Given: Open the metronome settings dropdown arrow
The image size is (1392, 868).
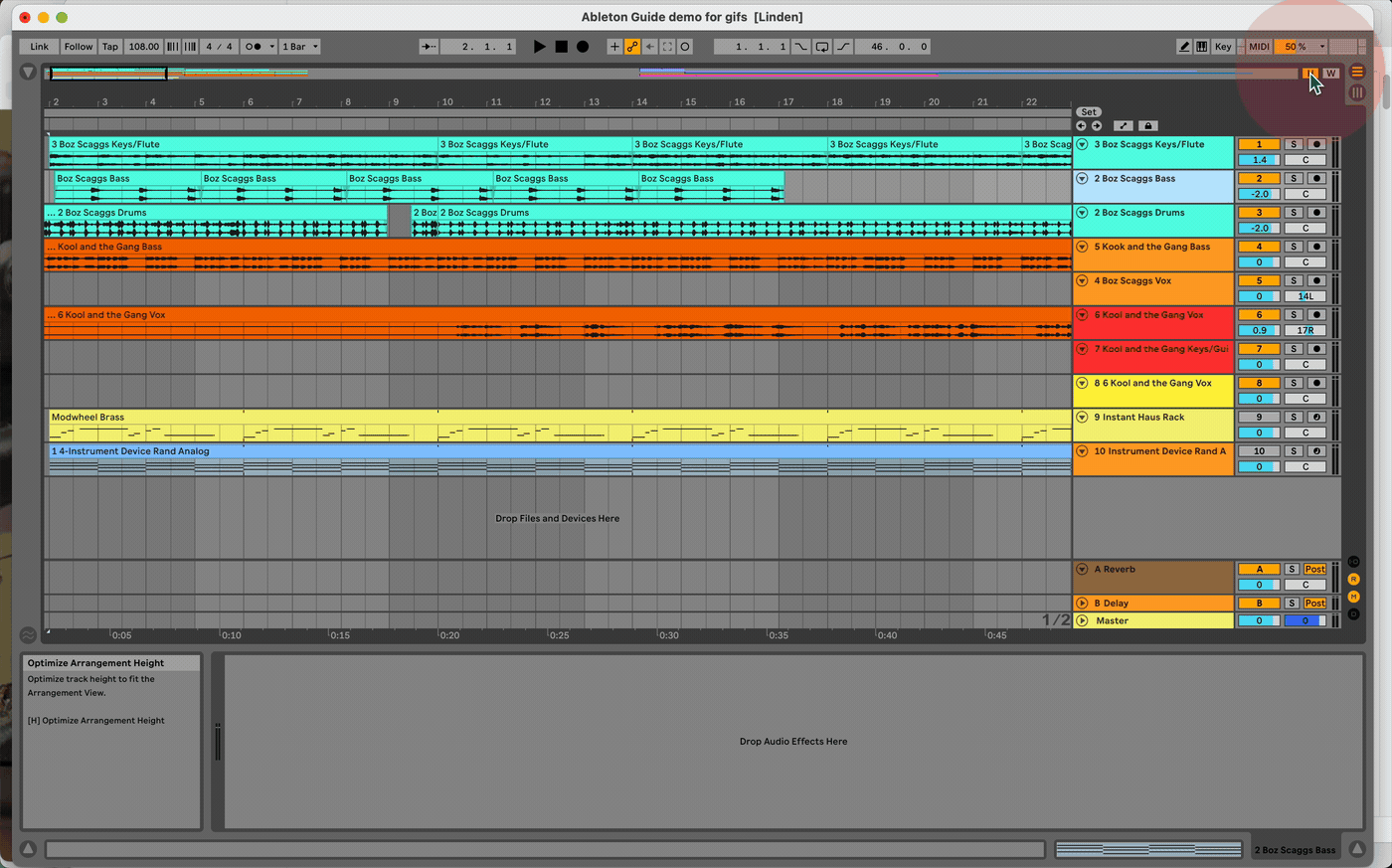Looking at the screenshot, I should tap(271, 47).
